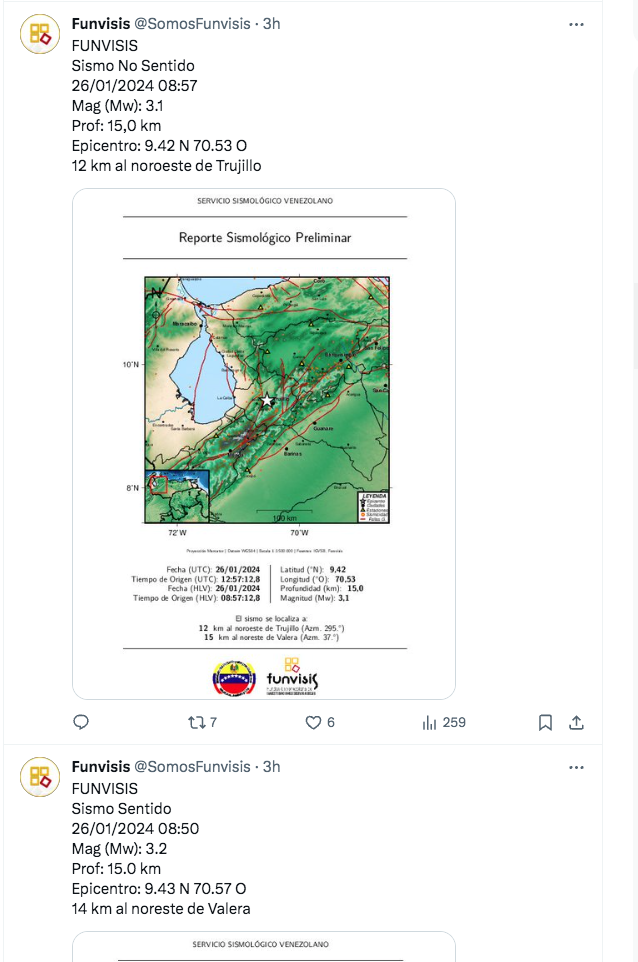Like the Sismo No Sentido tweet

320,722
